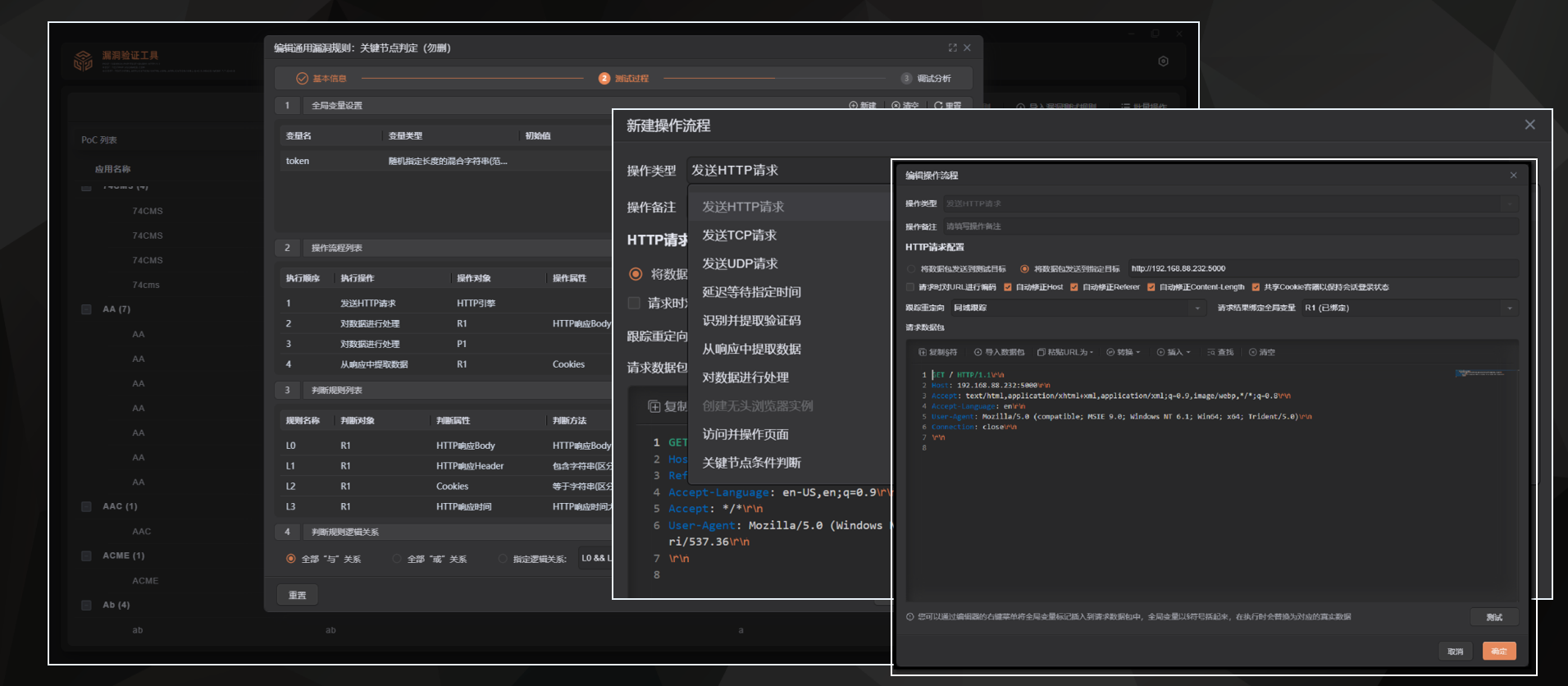Click the app logo of 漏洞验证工具

click(83, 61)
